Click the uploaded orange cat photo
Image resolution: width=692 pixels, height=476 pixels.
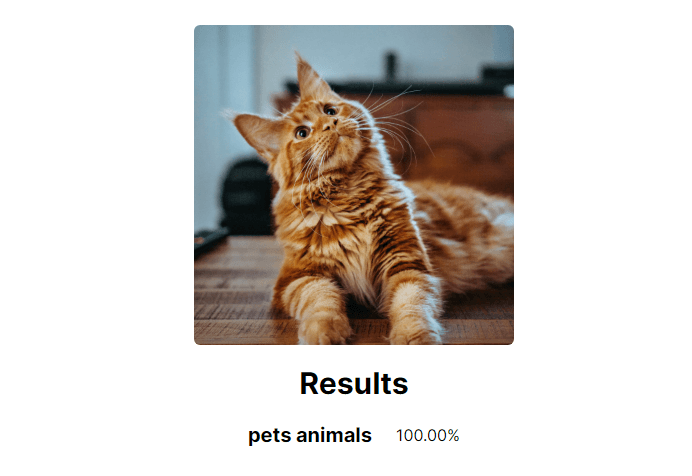click(353, 185)
